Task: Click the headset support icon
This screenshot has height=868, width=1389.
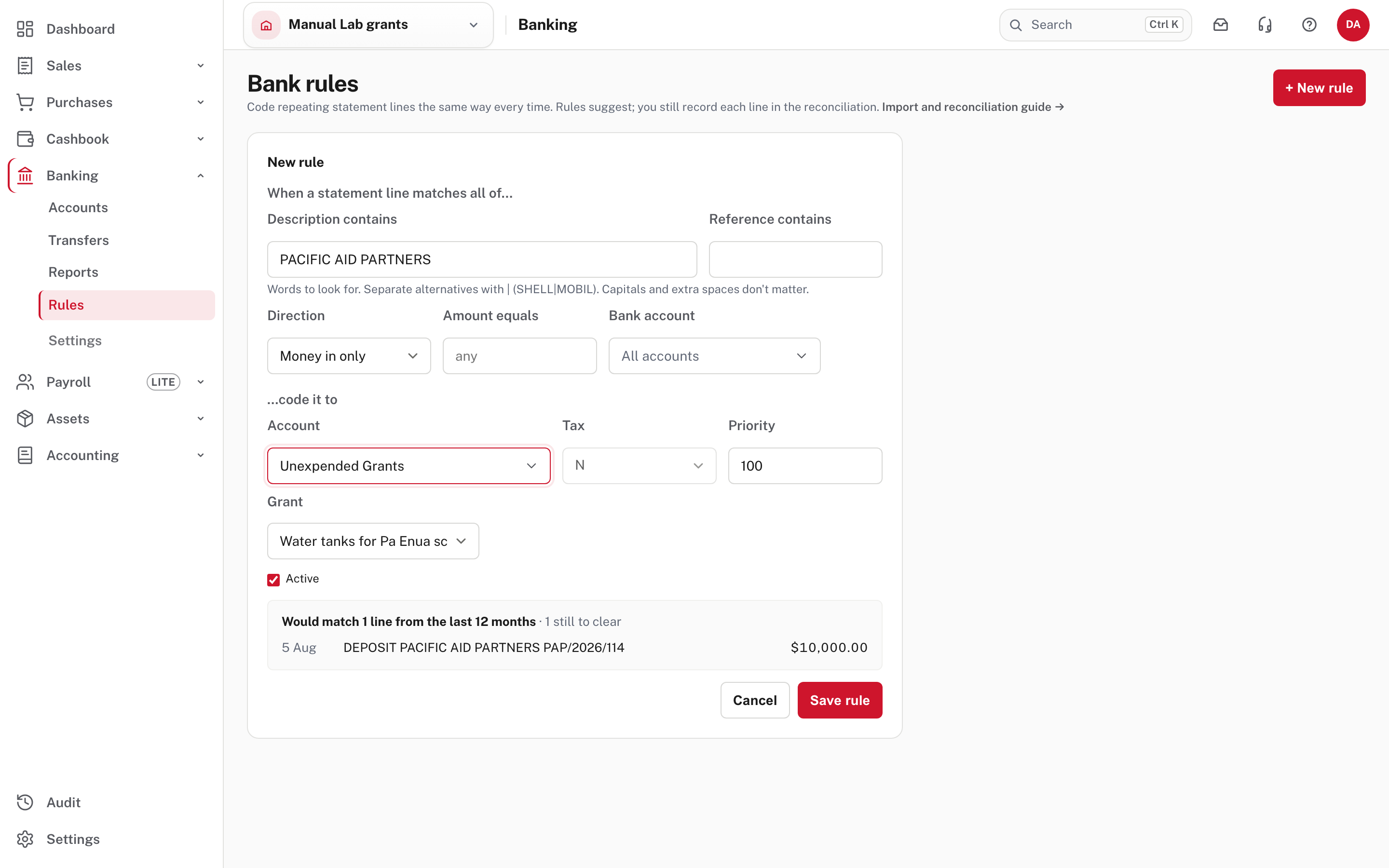Action: [x=1265, y=25]
